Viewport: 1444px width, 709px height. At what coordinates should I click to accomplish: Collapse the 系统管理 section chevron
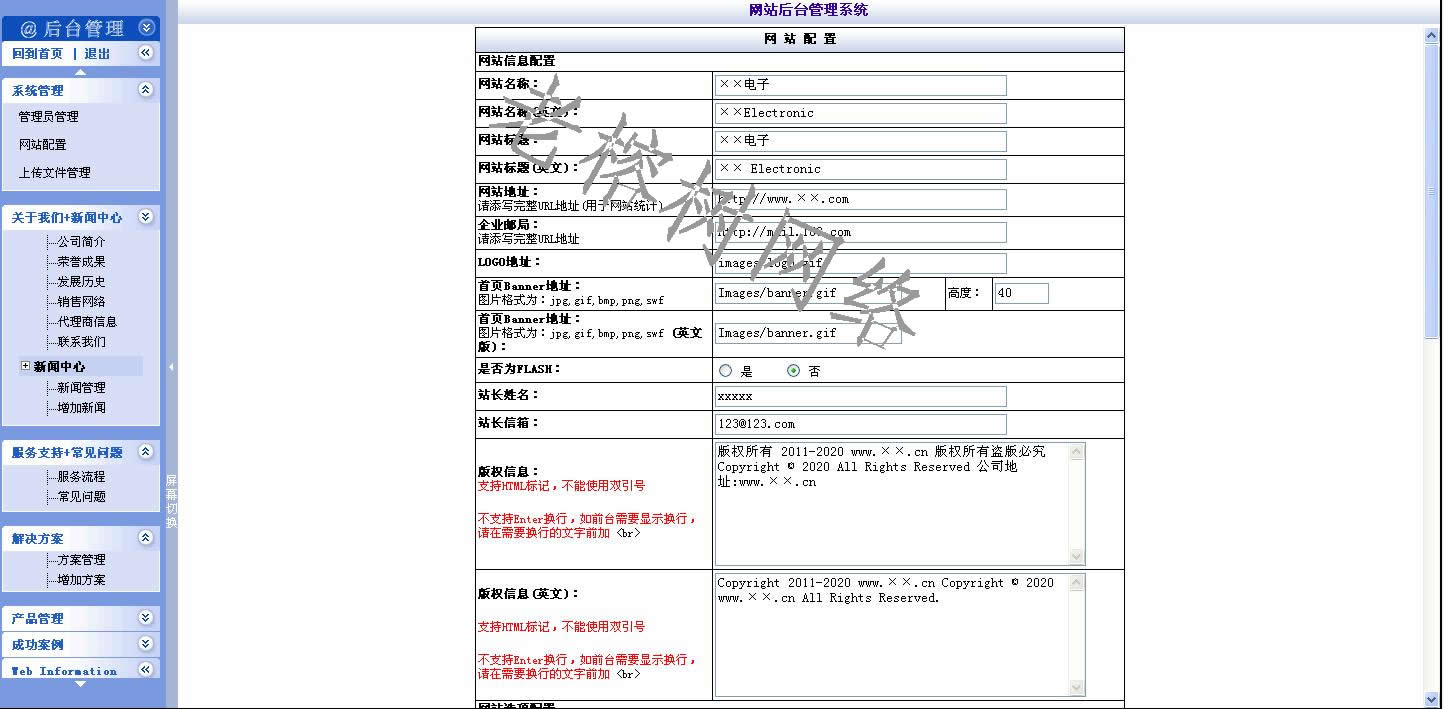pyautogui.click(x=146, y=90)
